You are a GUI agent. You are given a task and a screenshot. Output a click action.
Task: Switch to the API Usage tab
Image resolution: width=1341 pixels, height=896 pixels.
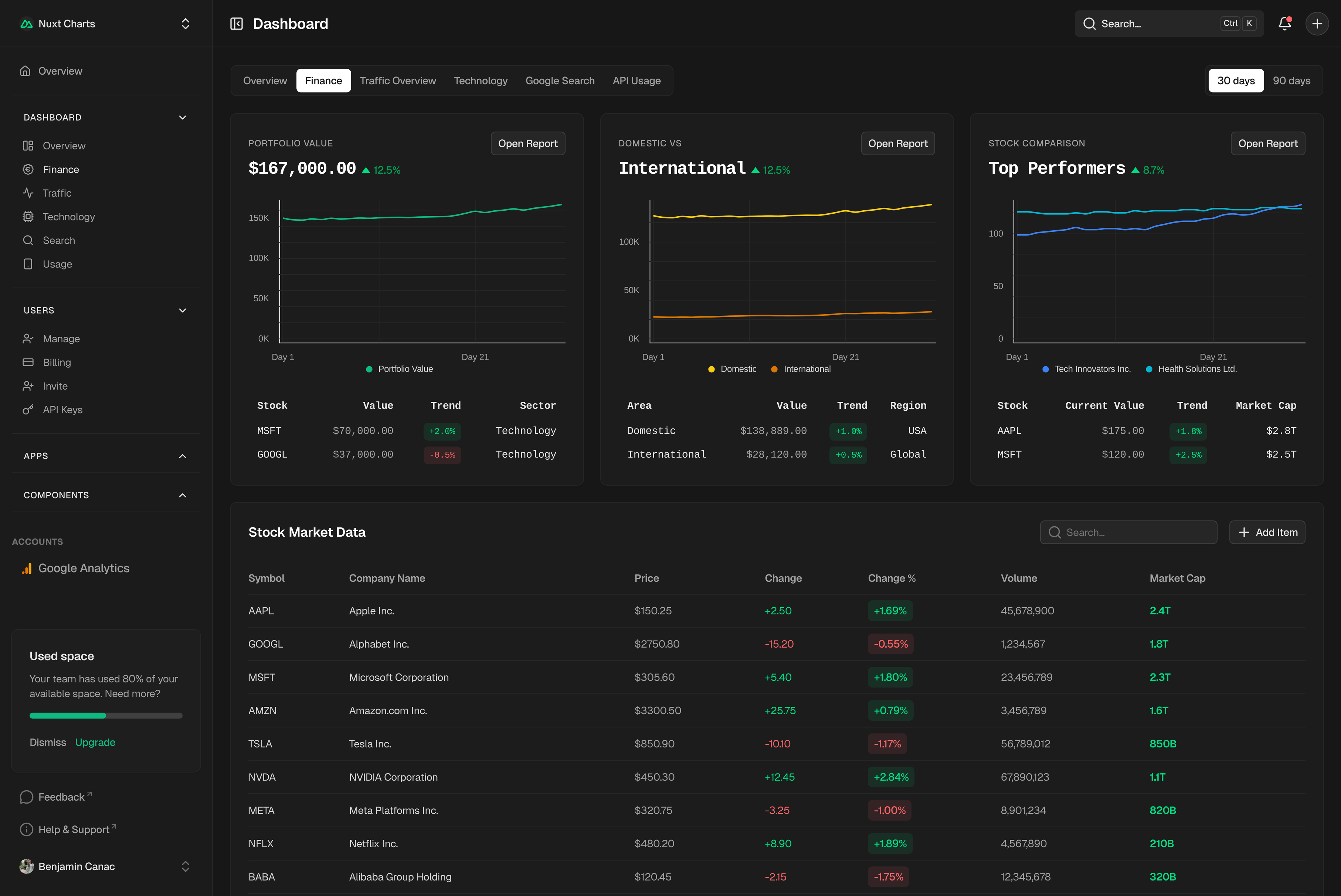click(x=636, y=81)
